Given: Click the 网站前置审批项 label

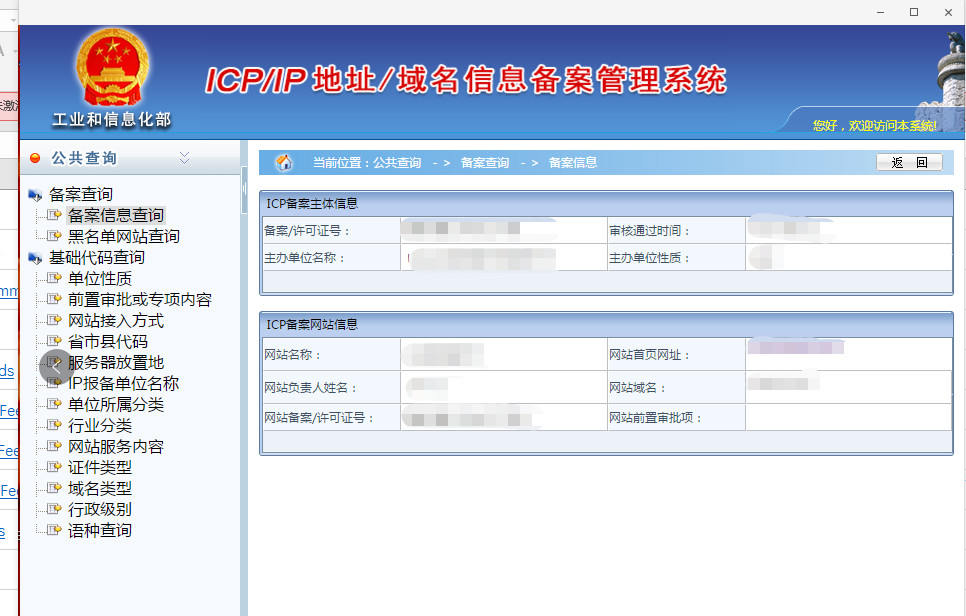Looking at the screenshot, I should click(x=656, y=418).
